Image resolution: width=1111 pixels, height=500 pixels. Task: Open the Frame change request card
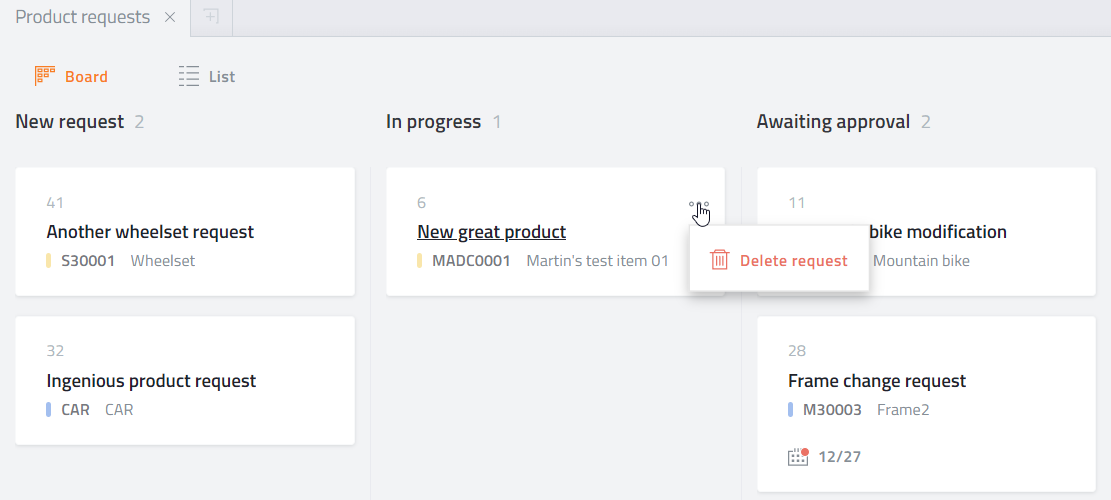tap(926, 404)
